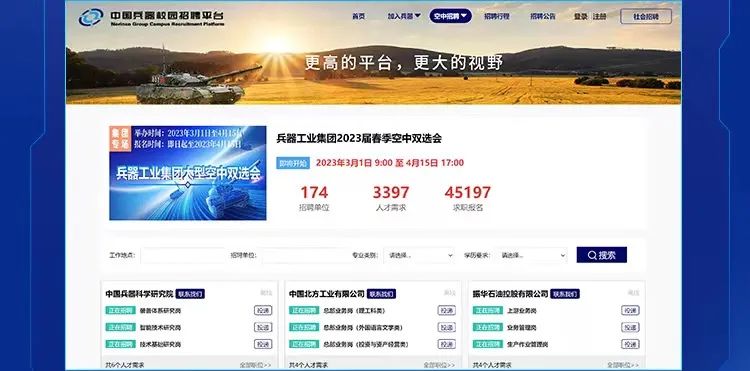This screenshot has height=371, width=750.
Task: Click the 登录 link
Action: [580, 16]
